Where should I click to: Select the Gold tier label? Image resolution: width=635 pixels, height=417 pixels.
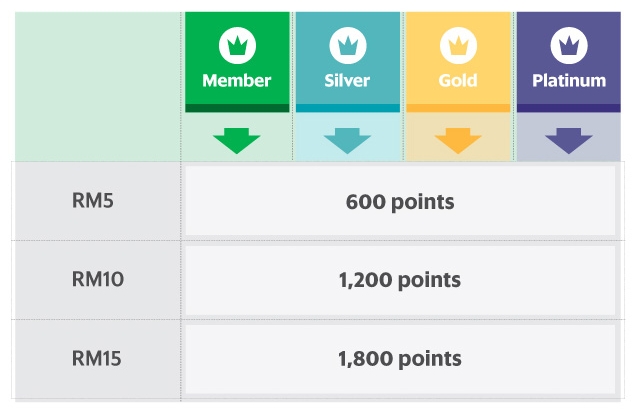[x=457, y=80]
